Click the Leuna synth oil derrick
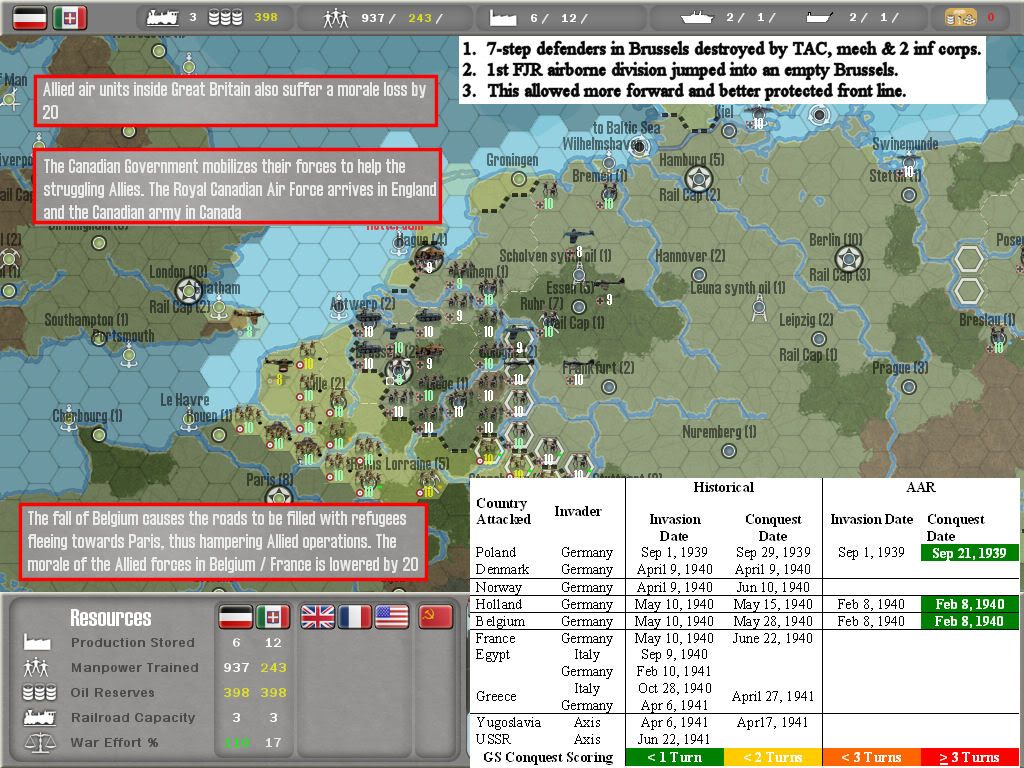The height and width of the screenshot is (768, 1024). 759,308
